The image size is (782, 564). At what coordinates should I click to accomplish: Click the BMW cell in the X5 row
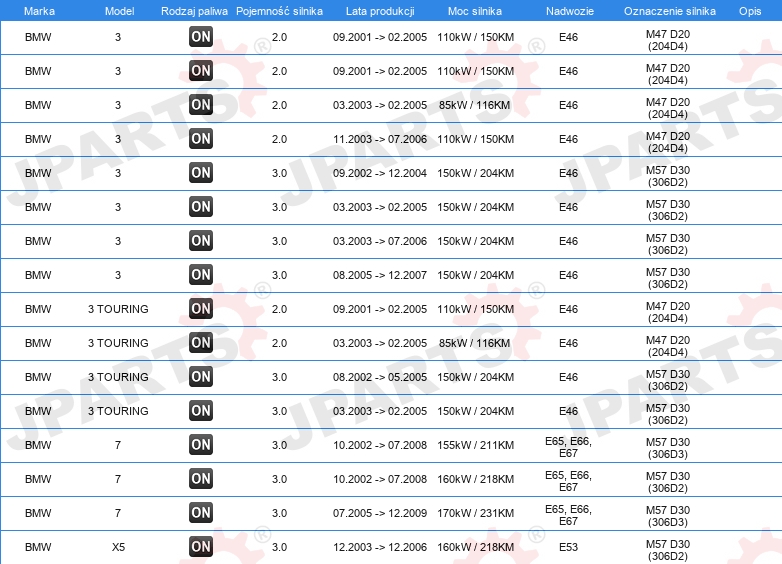pyautogui.click(x=38, y=547)
